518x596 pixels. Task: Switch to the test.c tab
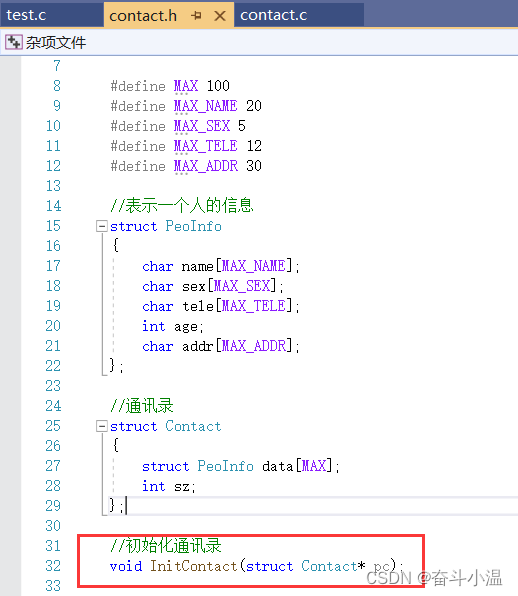pyautogui.click(x=26, y=15)
